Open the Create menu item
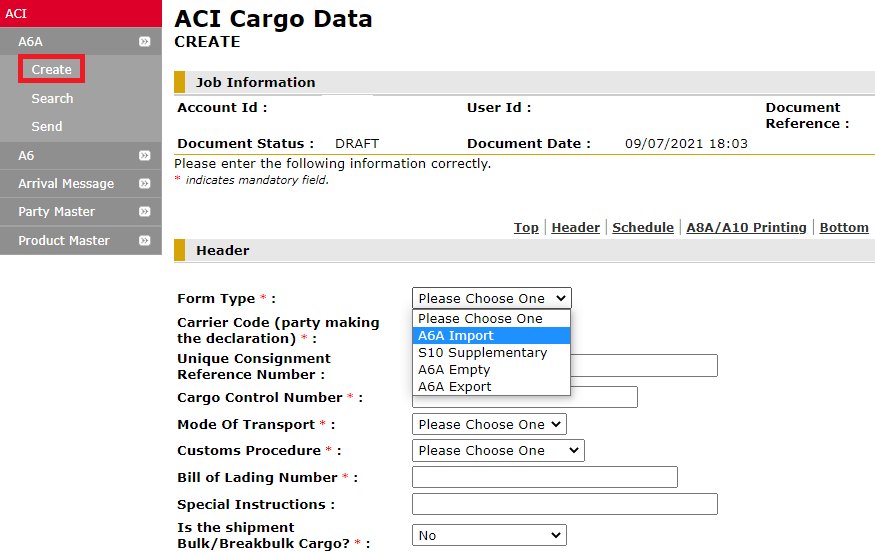This screenshot has height=552, width=875. [x=51, y=70]
